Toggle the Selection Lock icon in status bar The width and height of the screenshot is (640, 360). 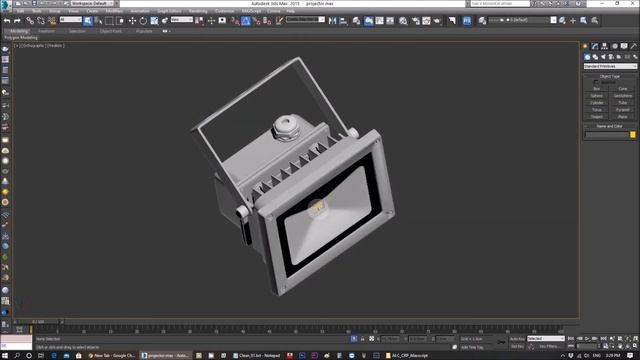362,339
